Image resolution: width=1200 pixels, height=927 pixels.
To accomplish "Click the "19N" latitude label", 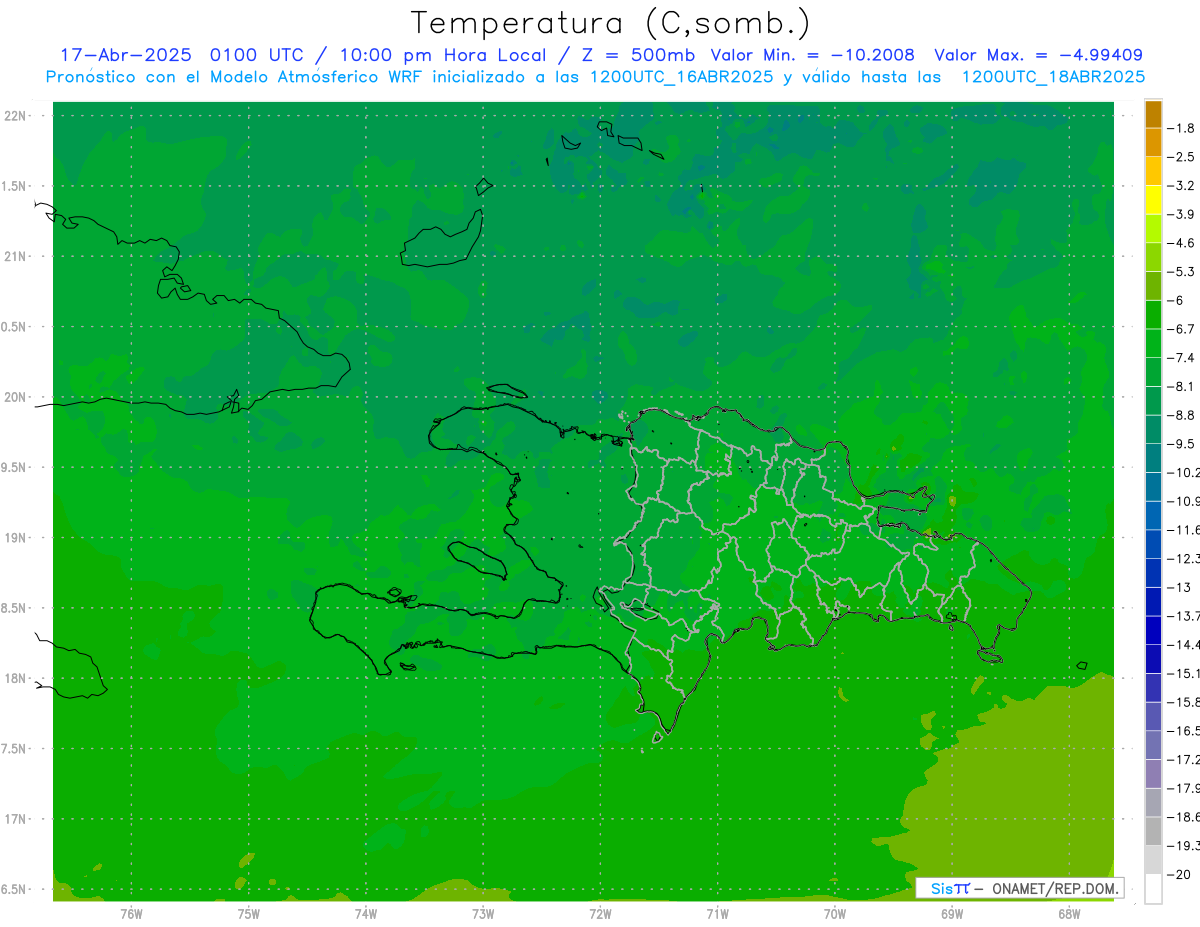I will (x=16, y=538).
